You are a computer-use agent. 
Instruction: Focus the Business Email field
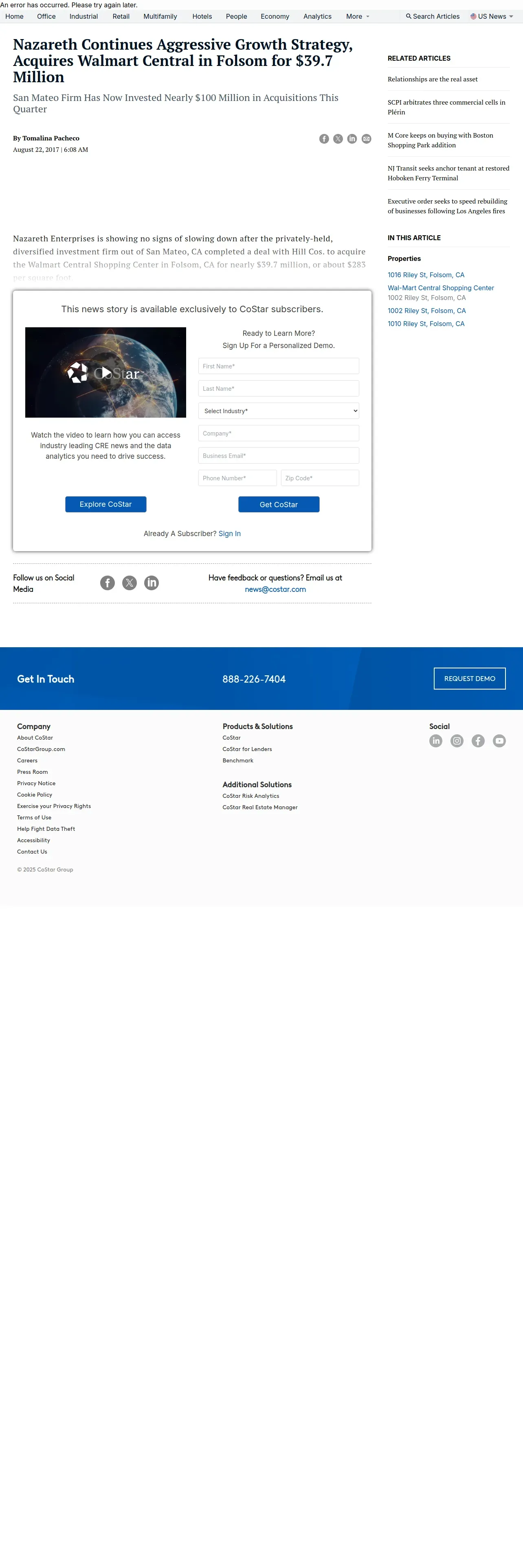point(279,456)
